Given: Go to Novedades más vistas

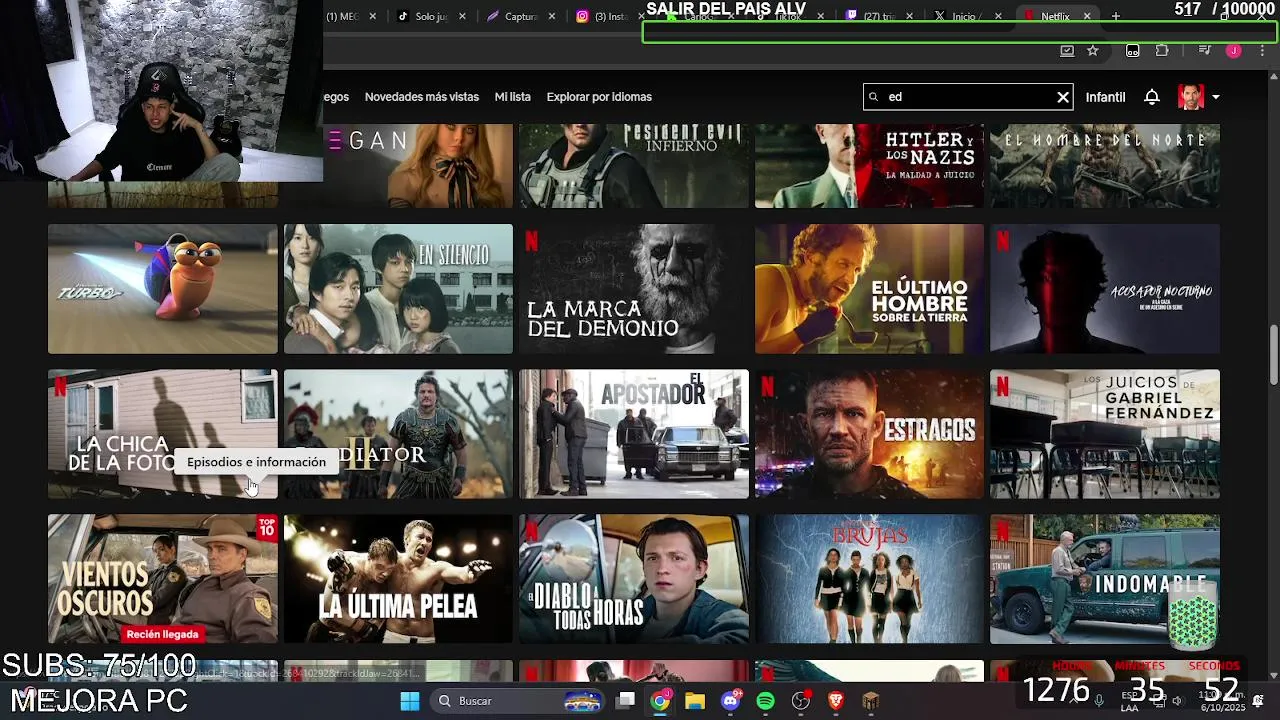Looking at the screenshot, I should coord(422,97).
